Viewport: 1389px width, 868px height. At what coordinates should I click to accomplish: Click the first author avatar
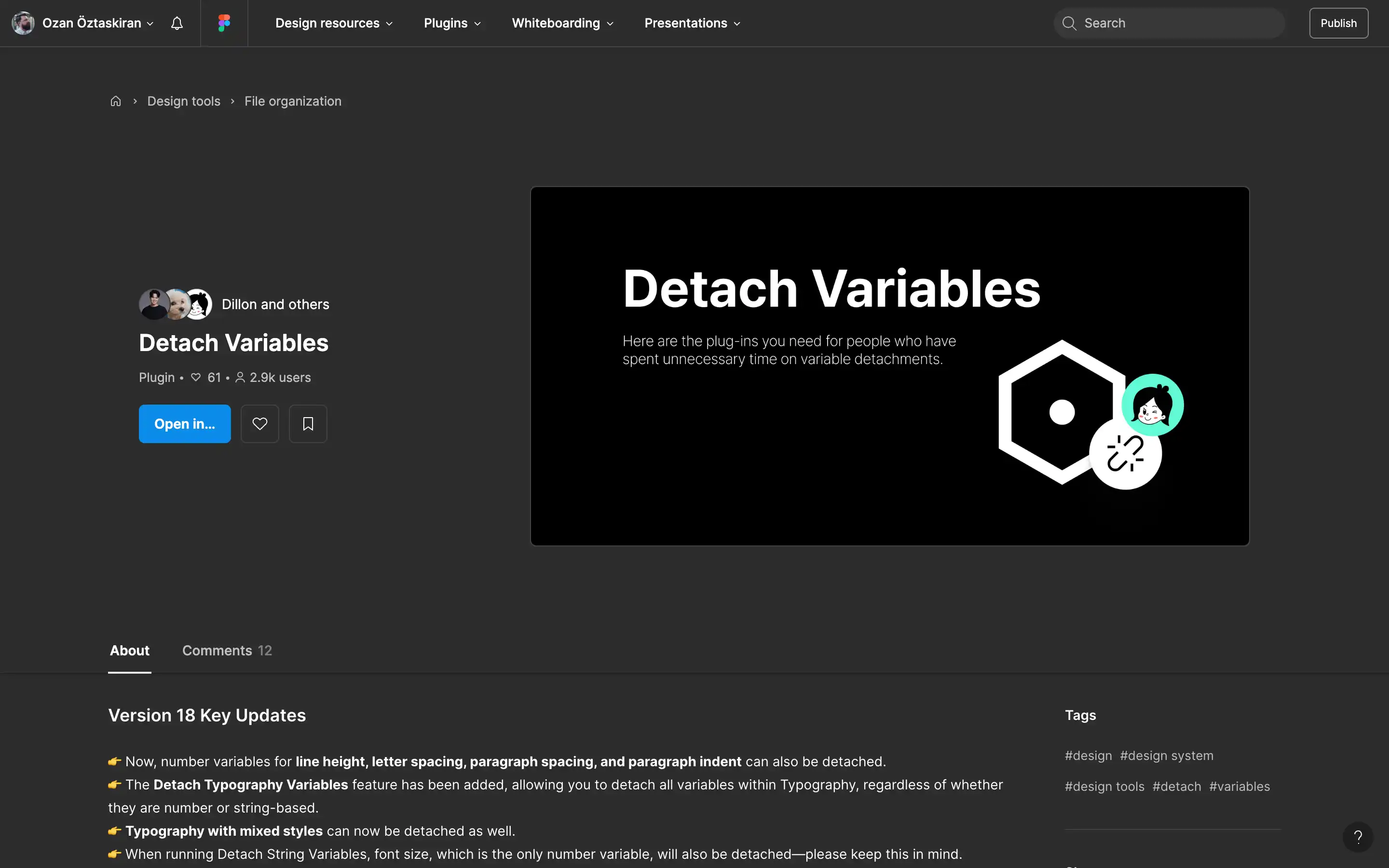point(154,304)
